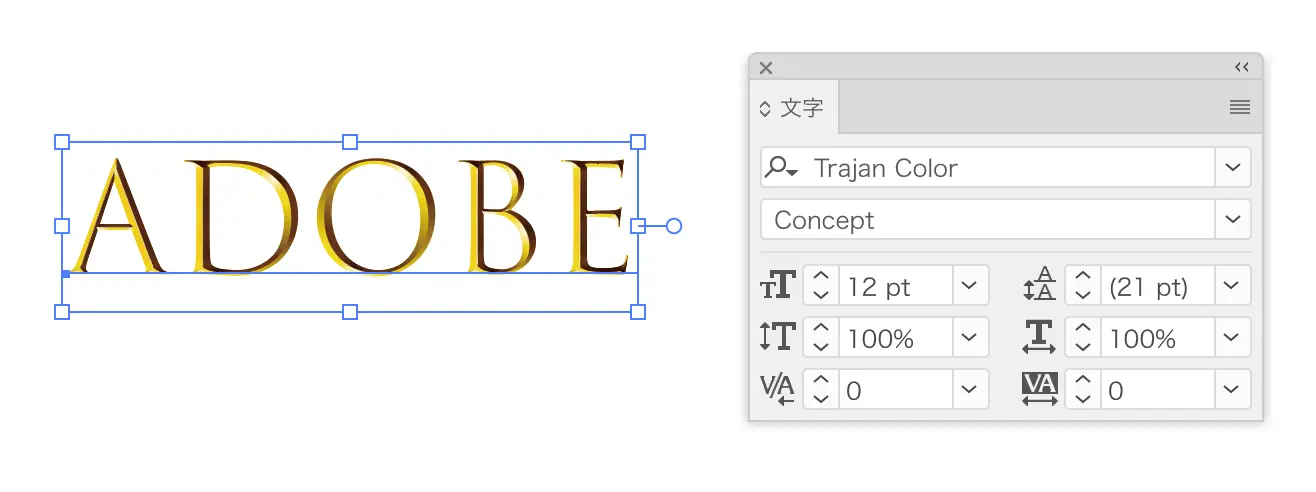This screenshot has width=1316, height=492.
Task: Click the tracking VA icon
Action: (1040, 389)
